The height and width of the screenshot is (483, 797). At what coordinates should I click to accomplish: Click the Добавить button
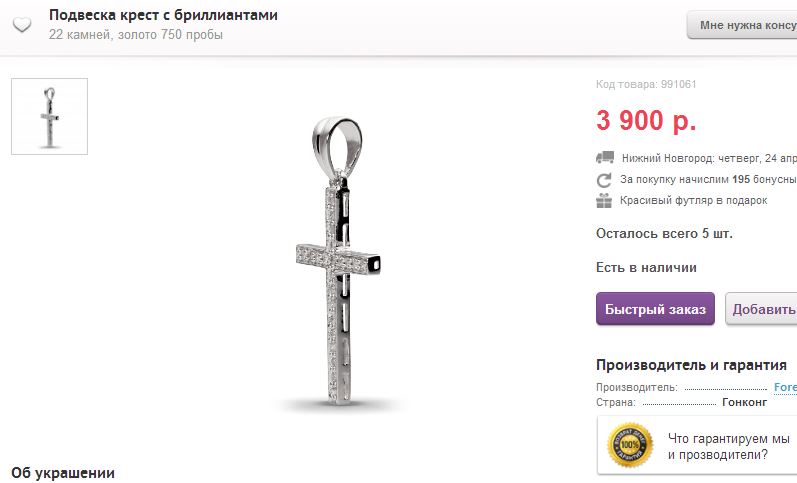tap(761, 309)
